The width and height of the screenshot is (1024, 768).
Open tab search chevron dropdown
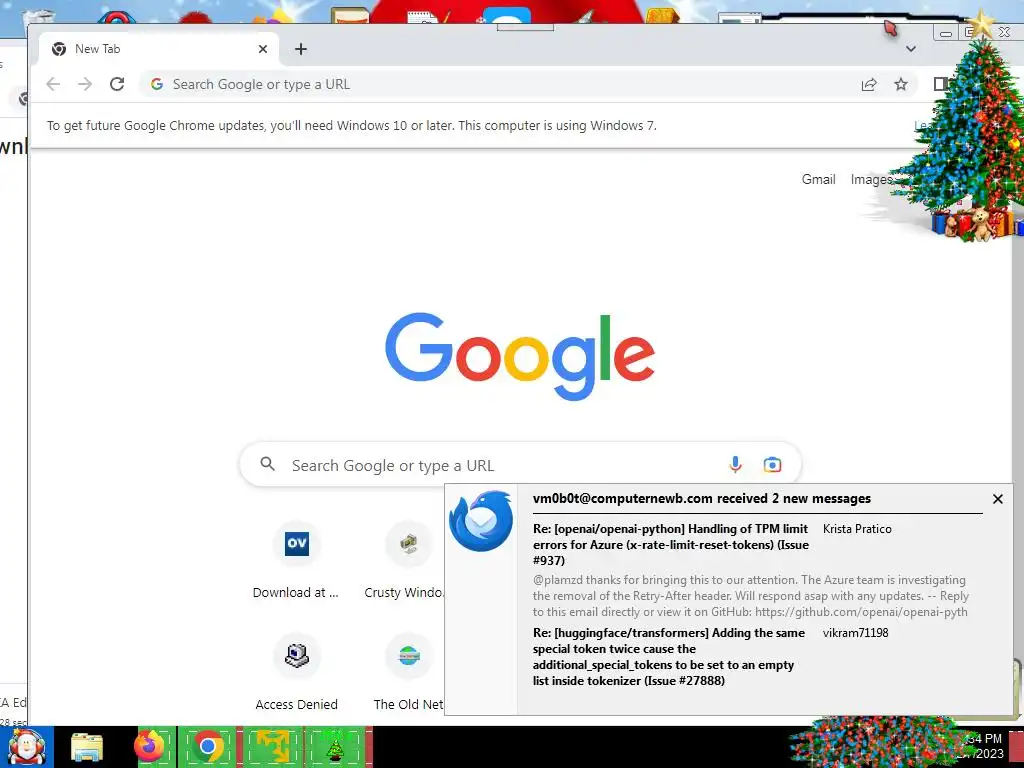tap(910, 49)
